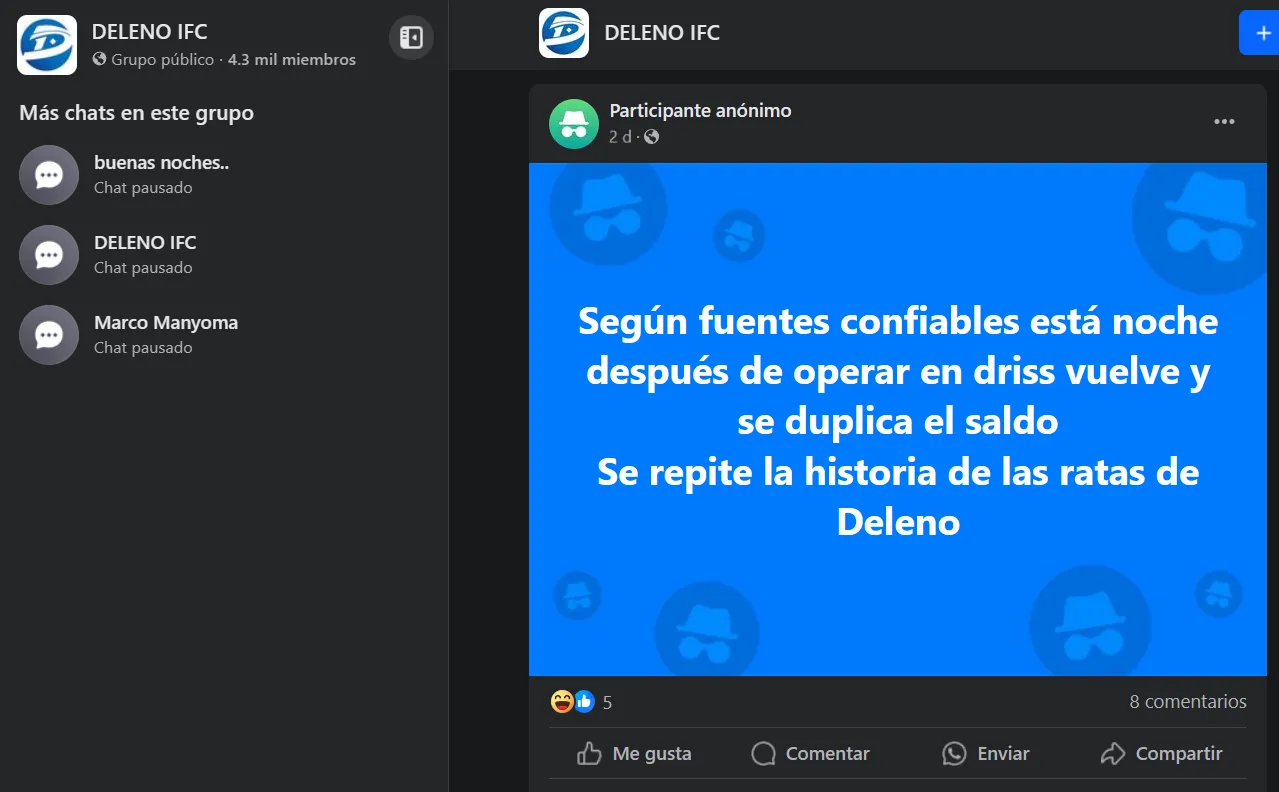The image size is (1279, 792).
Task: Click the DELENO IFC logo in top header
Action: [564, 33]
